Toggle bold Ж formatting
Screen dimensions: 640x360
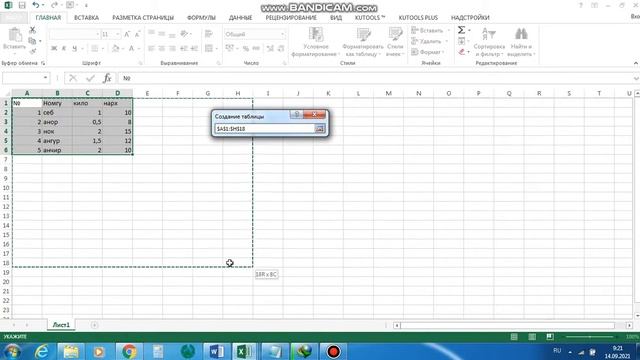(x=54, y=49)
